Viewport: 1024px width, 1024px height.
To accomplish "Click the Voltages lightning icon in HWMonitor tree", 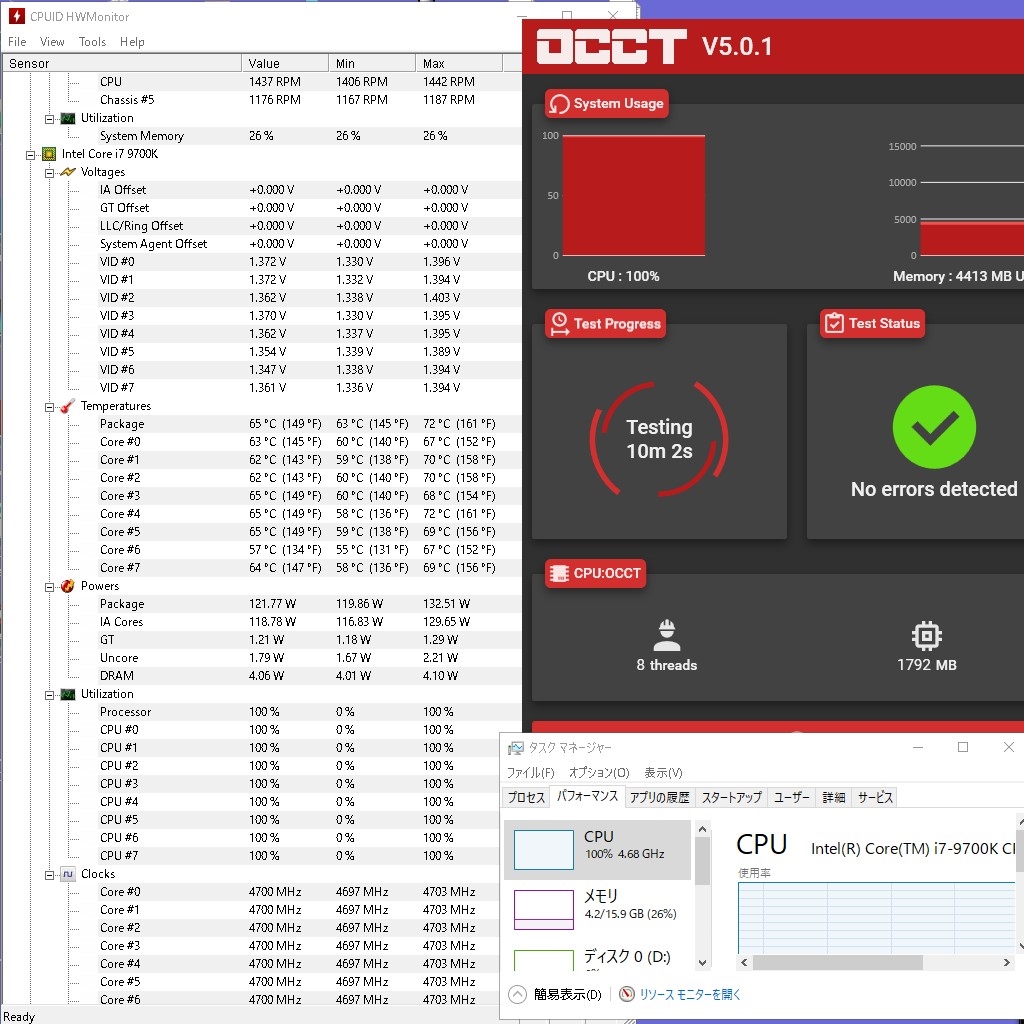I will 68,172.
